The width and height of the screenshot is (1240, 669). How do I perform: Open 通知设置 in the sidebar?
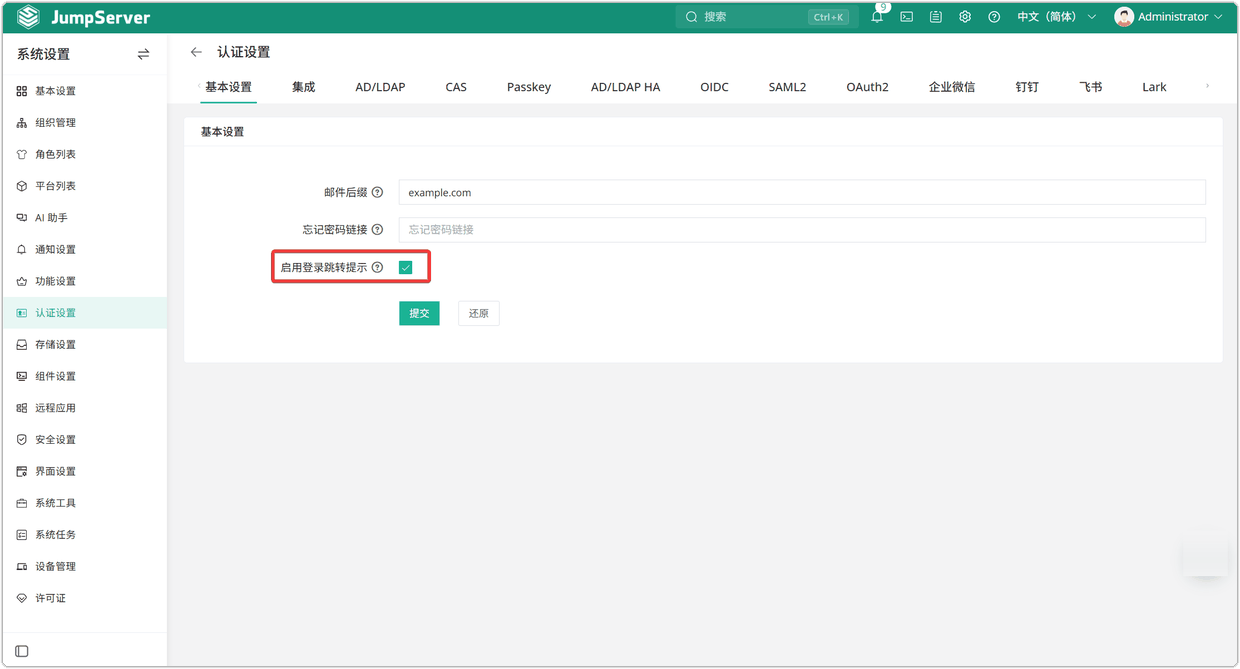[84, 250]
